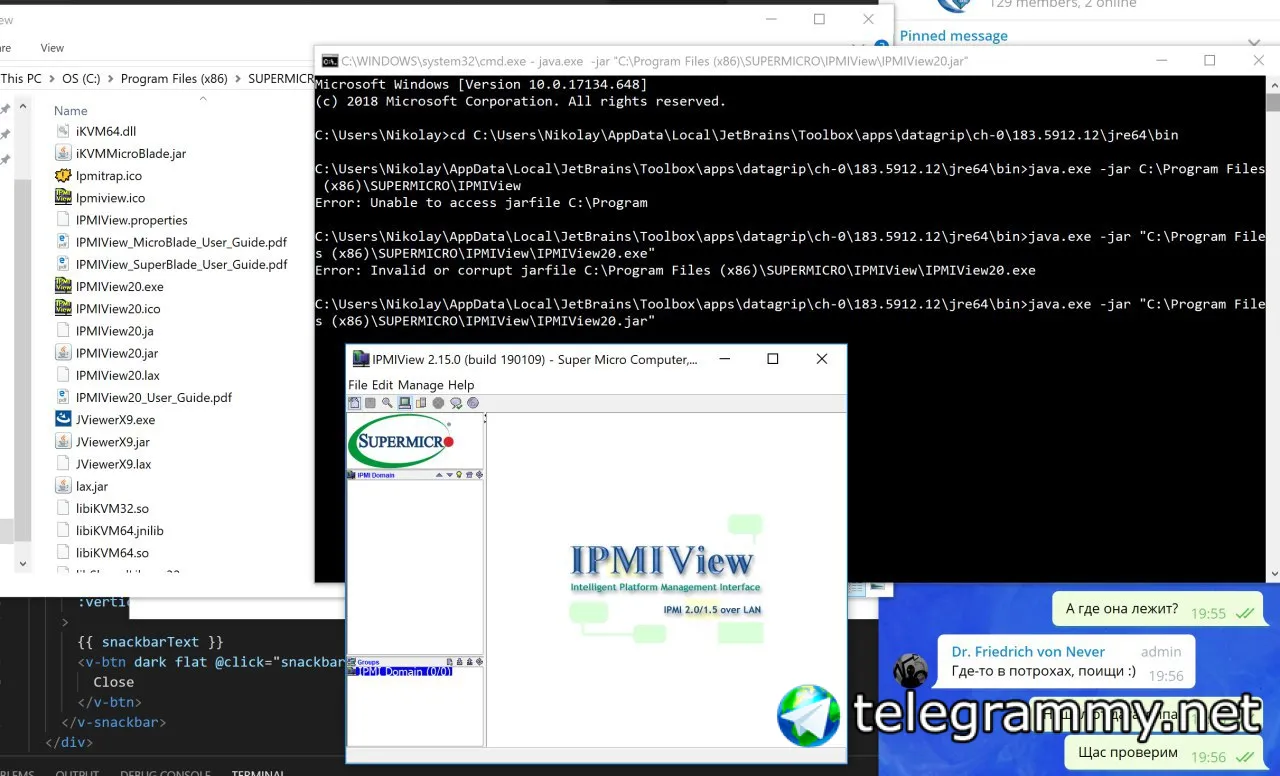Switch to the TERMINAL panel tab
This screenshot has height=776, width=1280.
click(259, 772)
